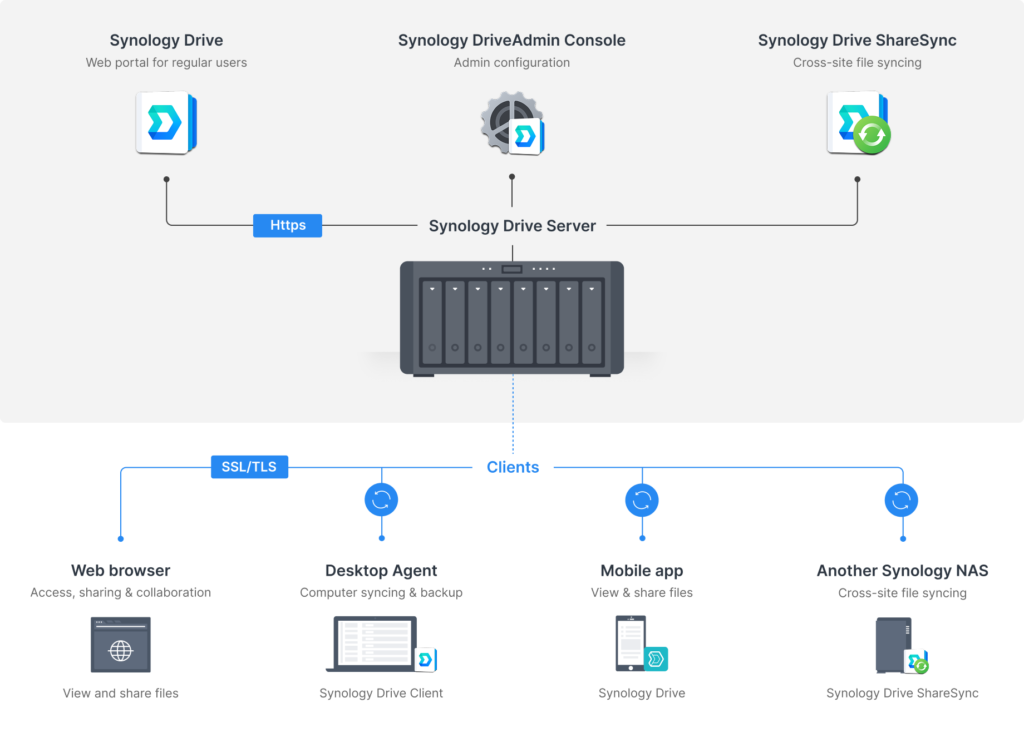Click the SSL/TLS protocol badge
The height and width of the screenshot is (752, 1024).
coord(249,467)
